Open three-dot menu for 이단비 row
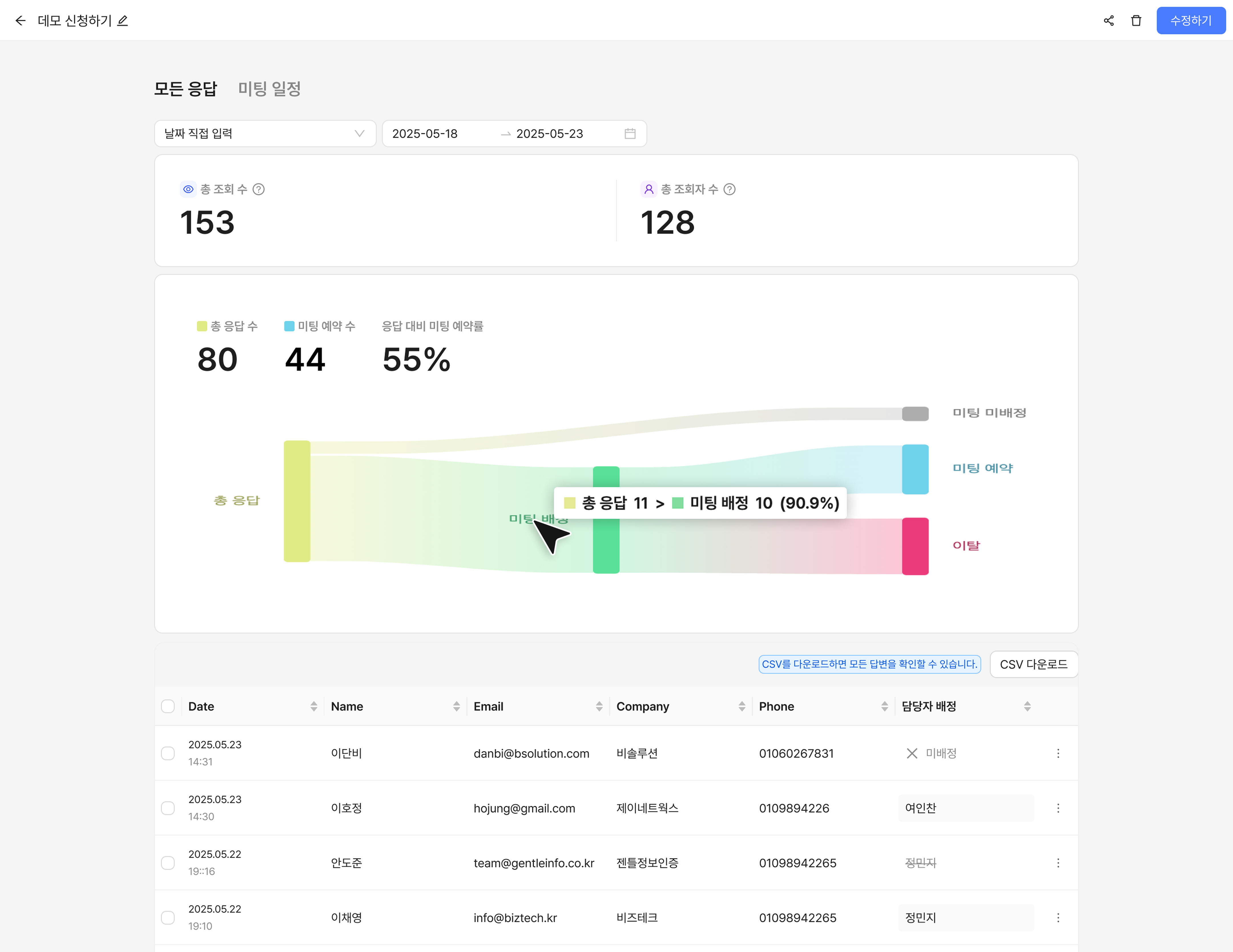This screenshot has height=952, width=1233. [1058, 753]
